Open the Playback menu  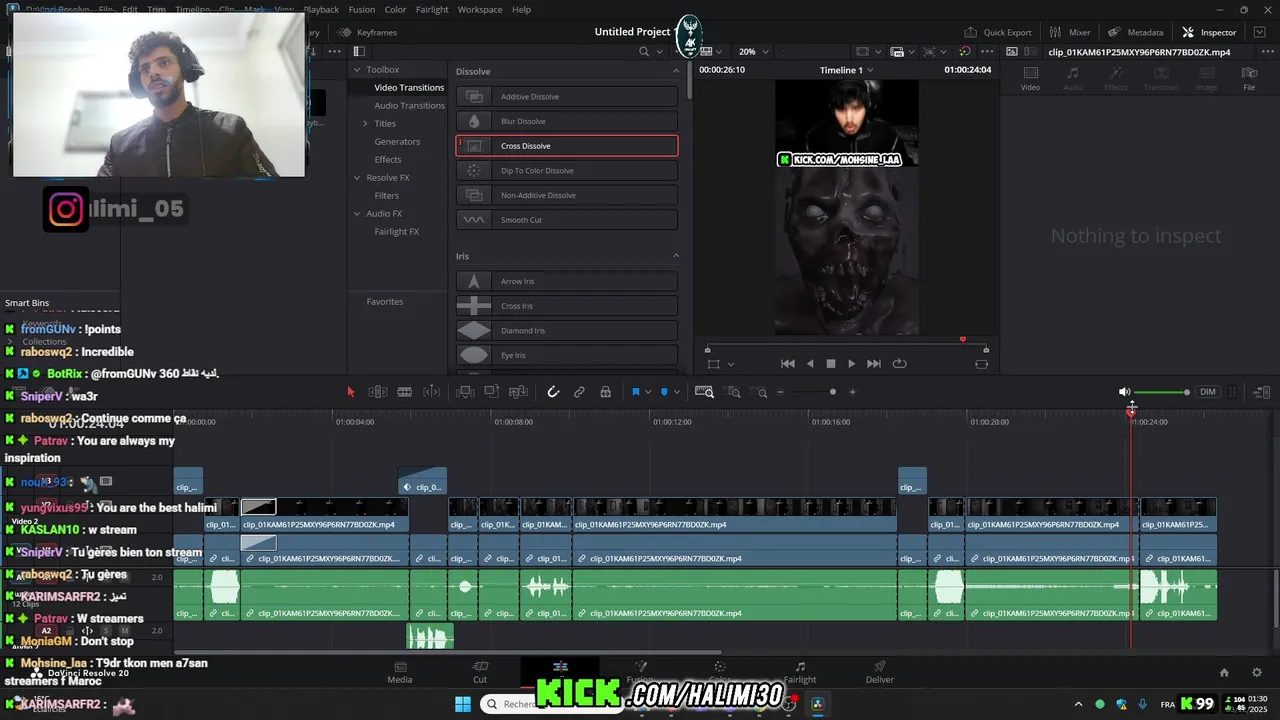[321, 9]
